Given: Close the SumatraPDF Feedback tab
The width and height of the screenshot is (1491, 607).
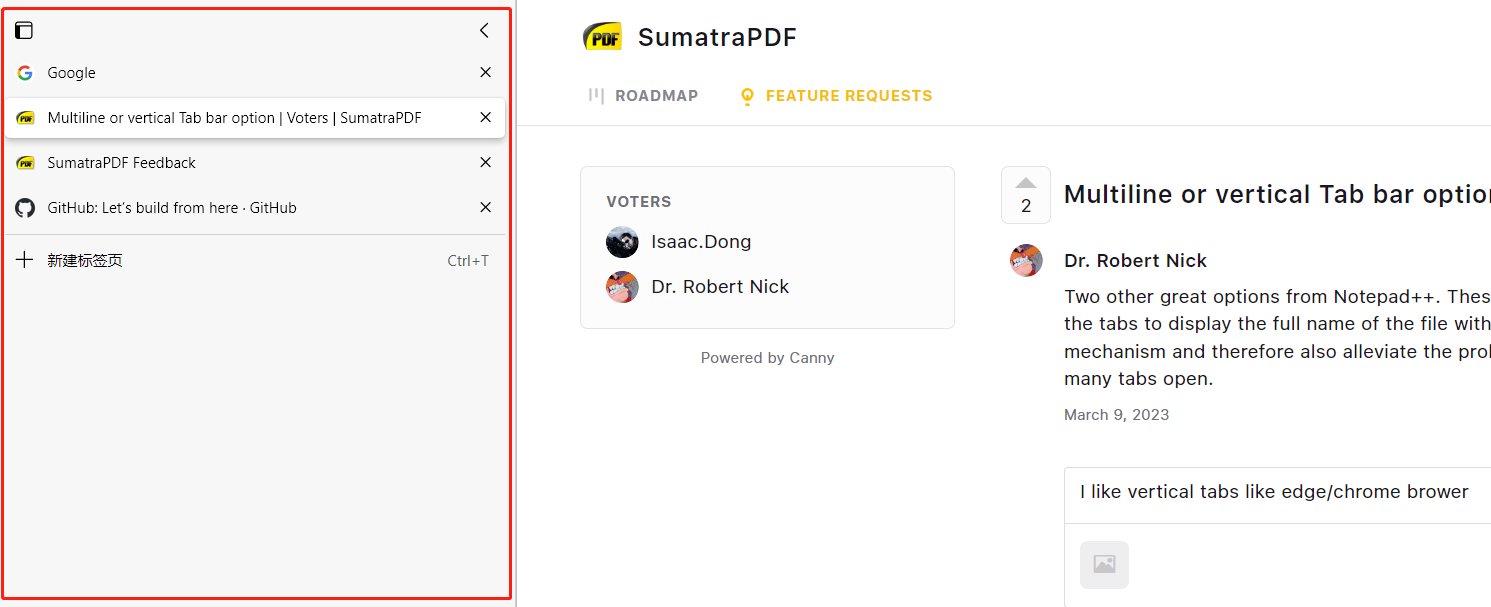Looking at the screenshot, I should [x=485, y=162].
